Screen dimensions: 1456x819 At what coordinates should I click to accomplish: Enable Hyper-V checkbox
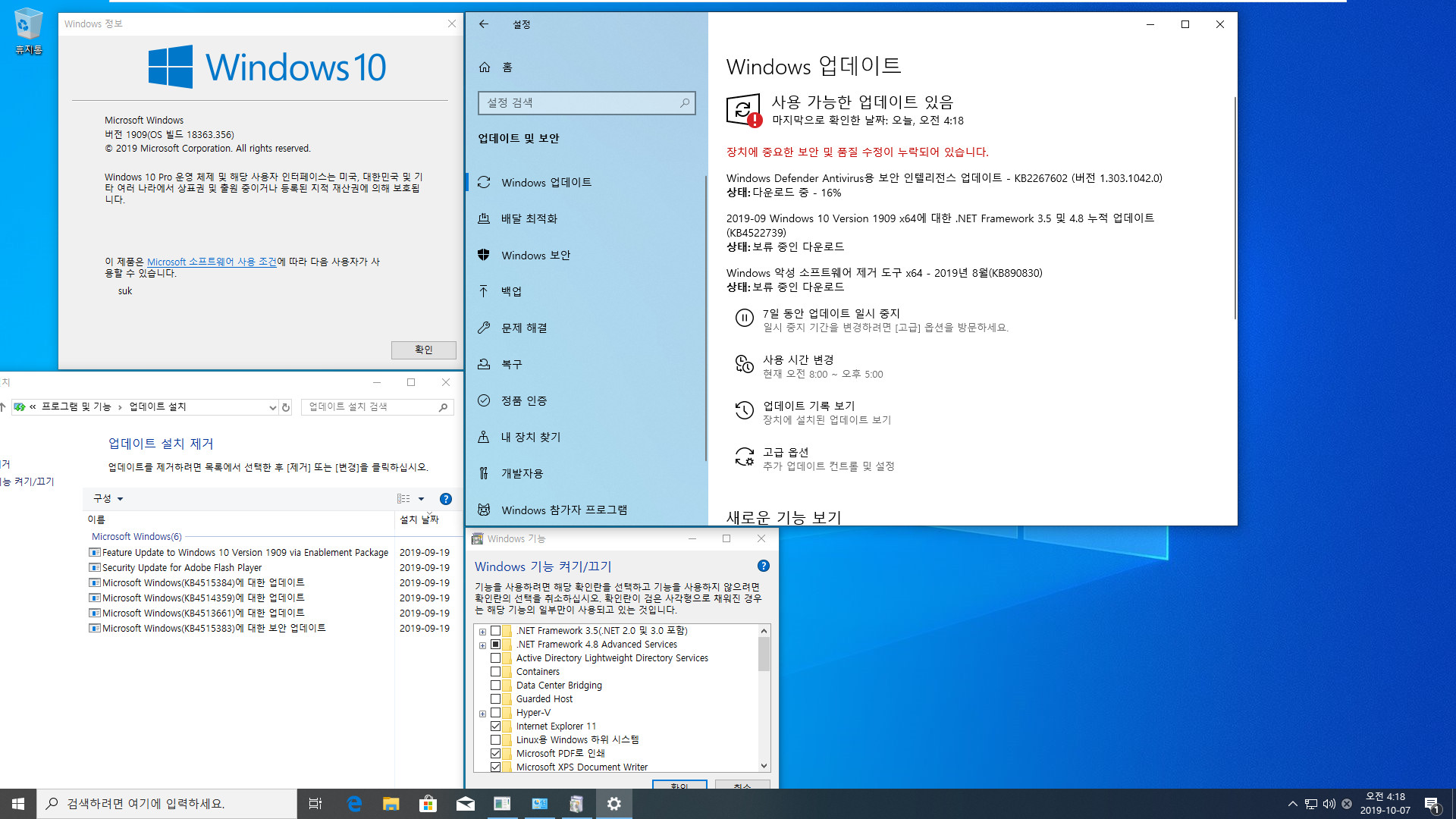coord(495,713)
